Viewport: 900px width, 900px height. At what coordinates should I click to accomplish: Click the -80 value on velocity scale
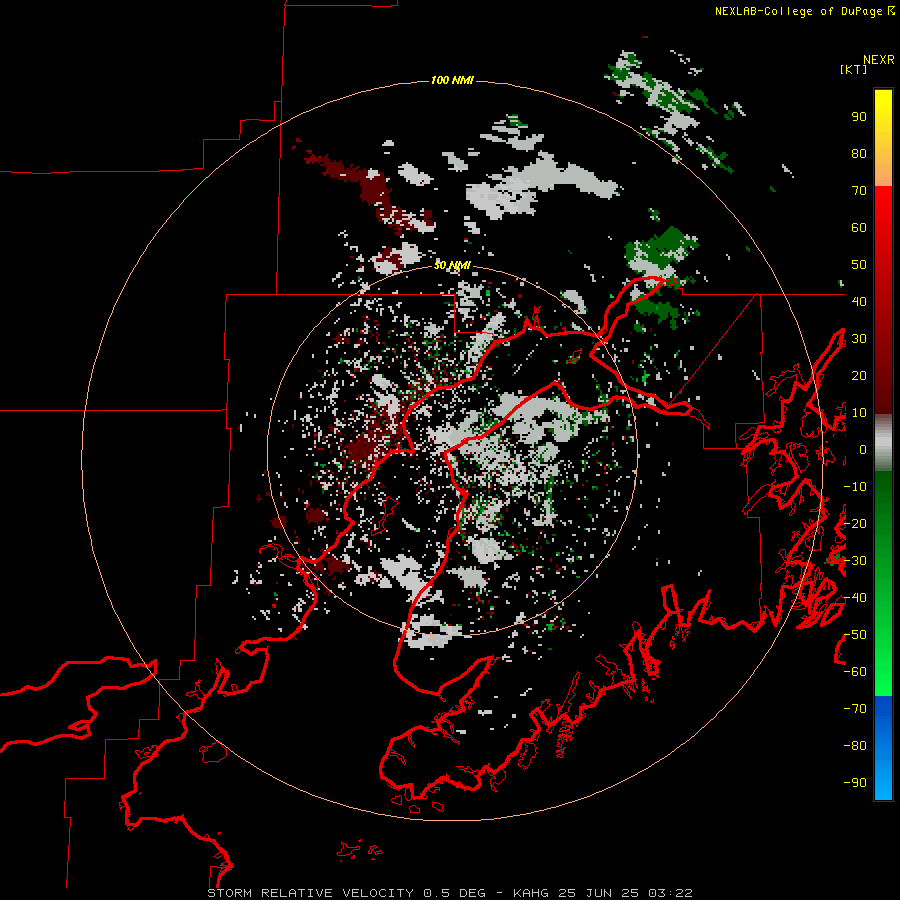[x=855, y=746]
